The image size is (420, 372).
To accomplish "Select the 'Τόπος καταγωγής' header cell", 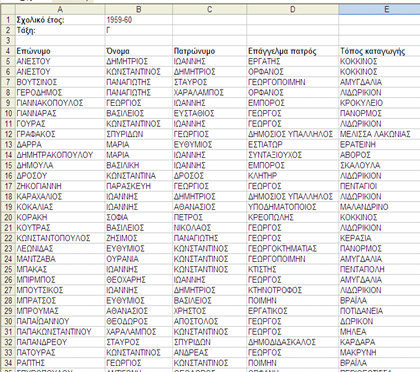I will pos(379,51).
